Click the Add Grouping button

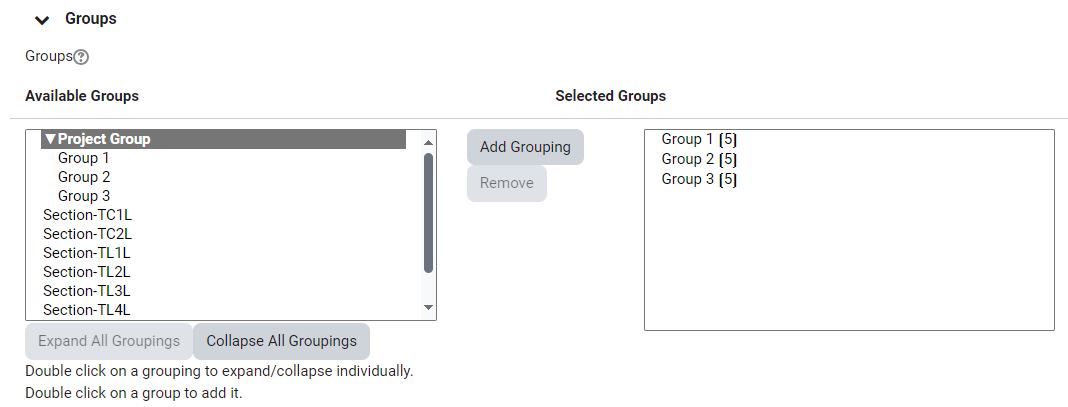click(x=525, y=147)
